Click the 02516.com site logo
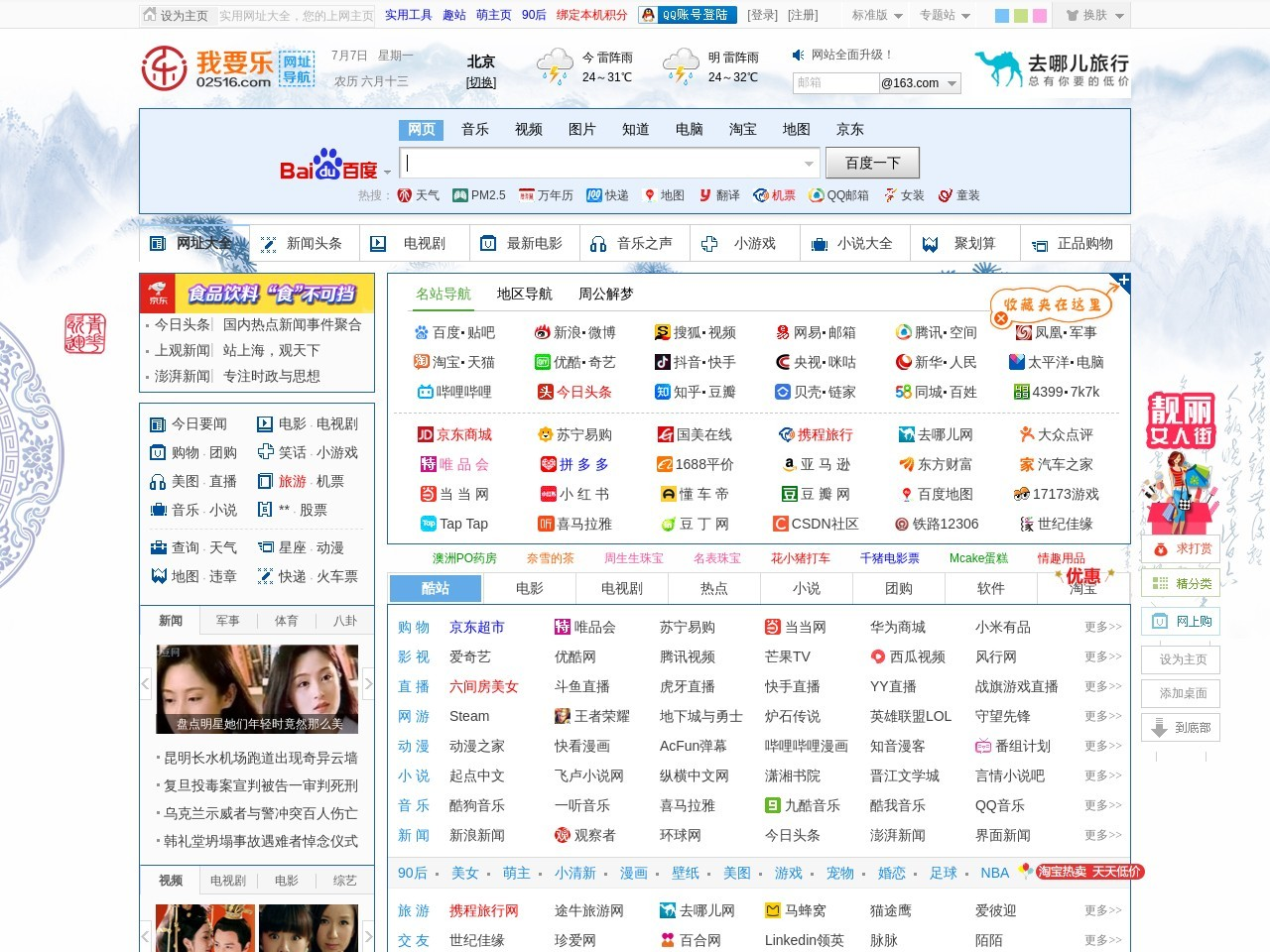Image resolution: width=1270 pixels, height=952 pixels. pyautogui.click(x=229, y=67)
